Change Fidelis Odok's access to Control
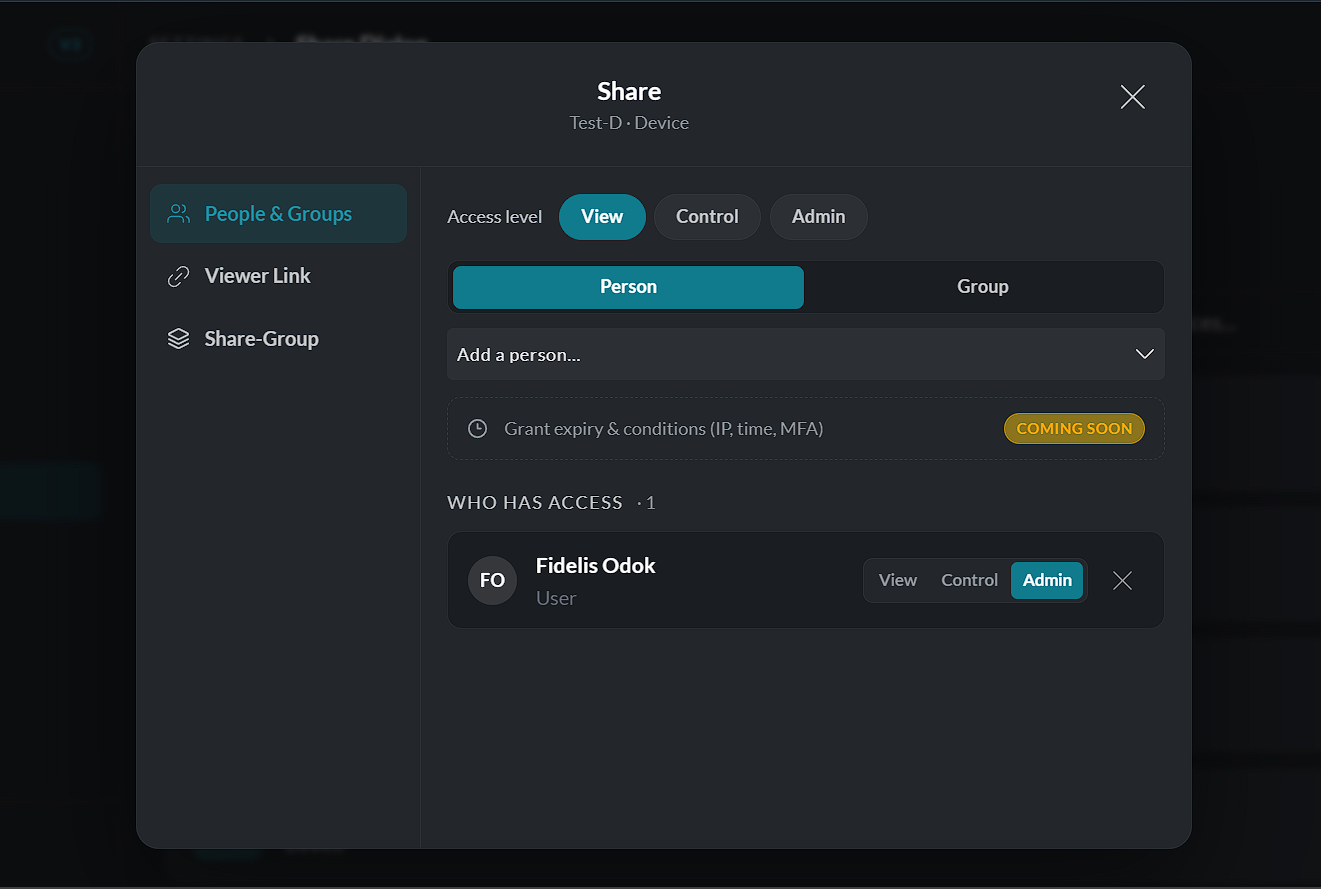The width and height of the screenshot is (1321, 889). (969, 581)
